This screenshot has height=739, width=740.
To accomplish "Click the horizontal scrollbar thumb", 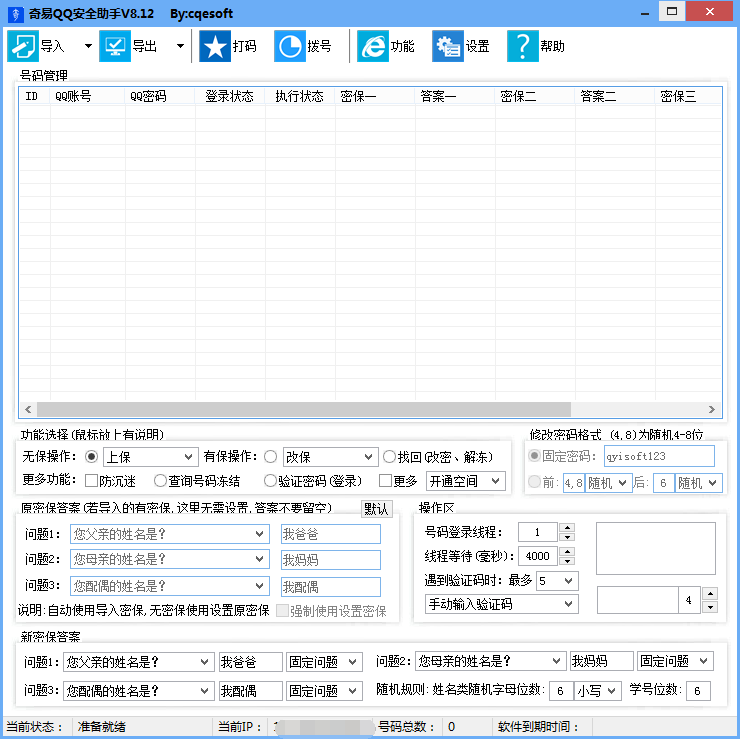I will tap(303, 409).
